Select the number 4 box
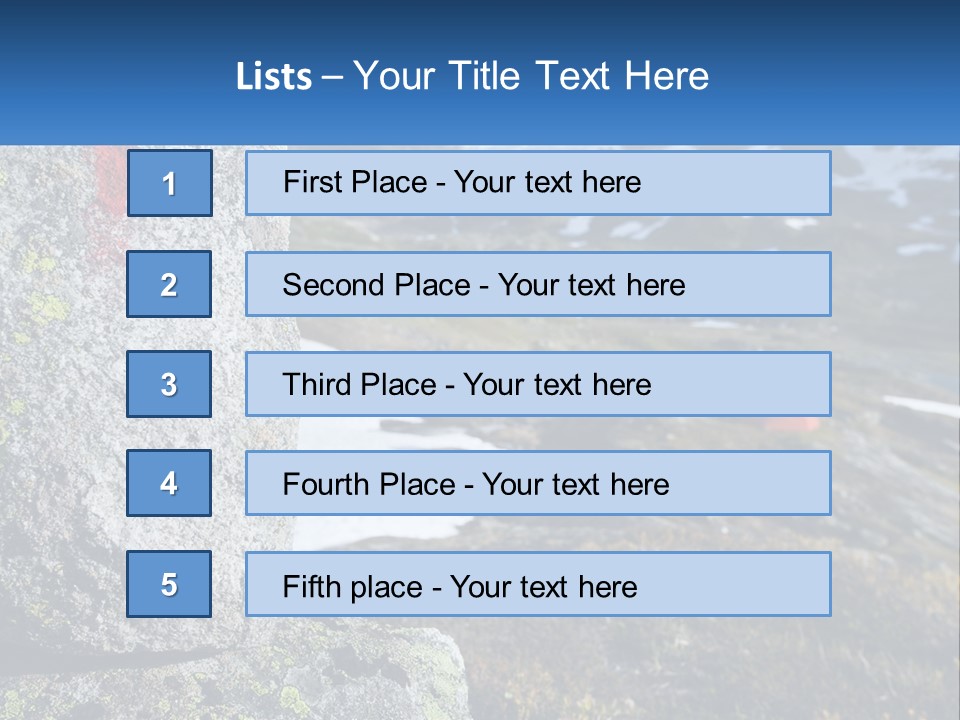The image size is (960, 720). 169,483
